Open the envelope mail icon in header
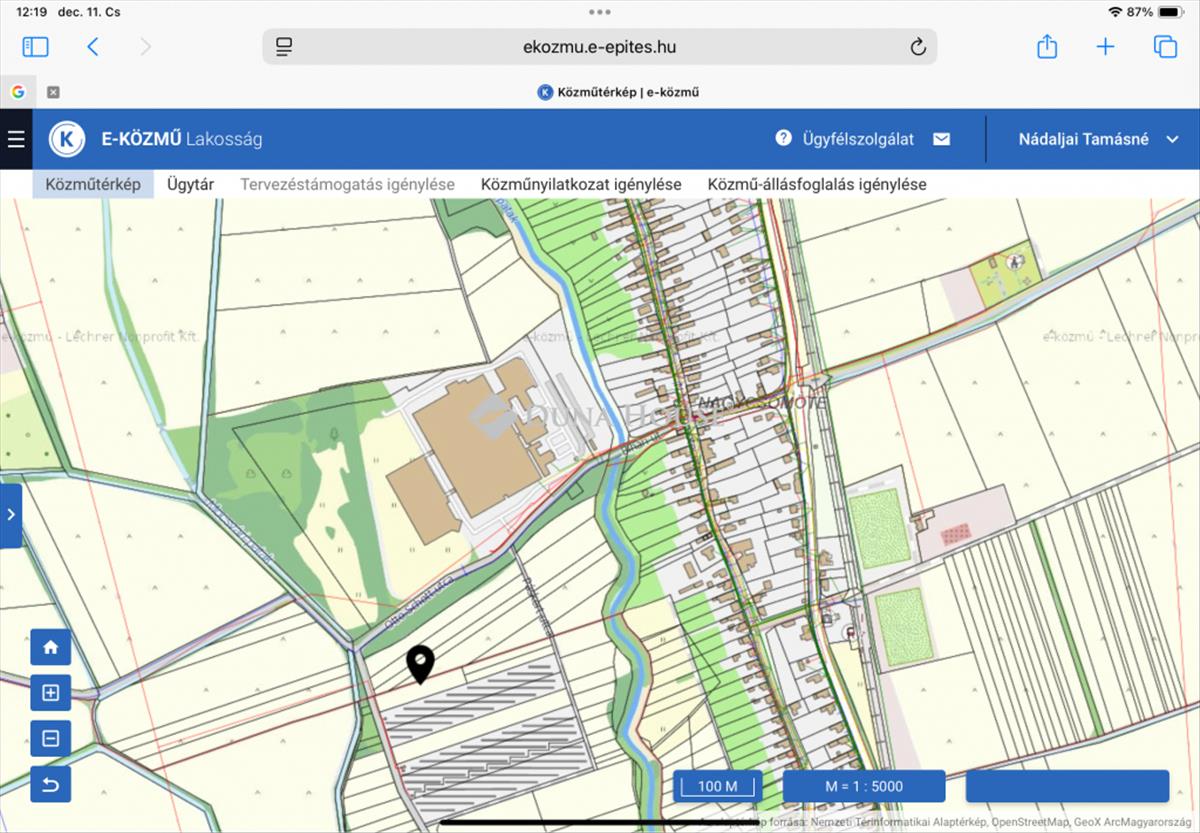The image size is (1200, 833). pyautogui.click(x=941, y=139)
